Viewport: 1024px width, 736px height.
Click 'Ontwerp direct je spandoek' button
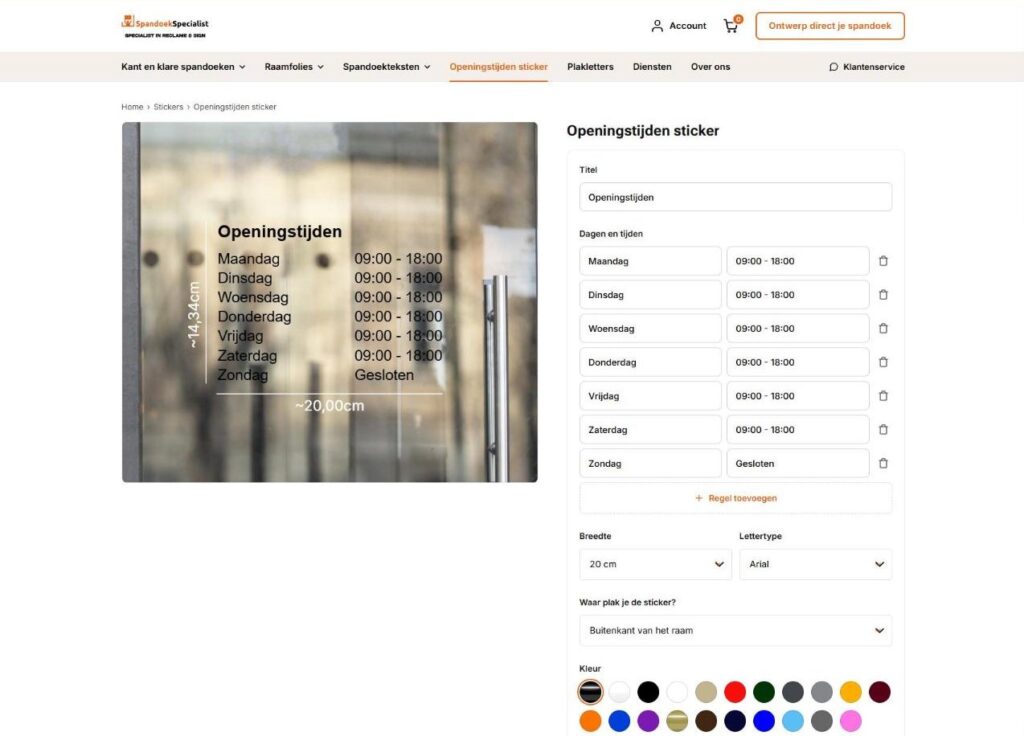(830, 26)
